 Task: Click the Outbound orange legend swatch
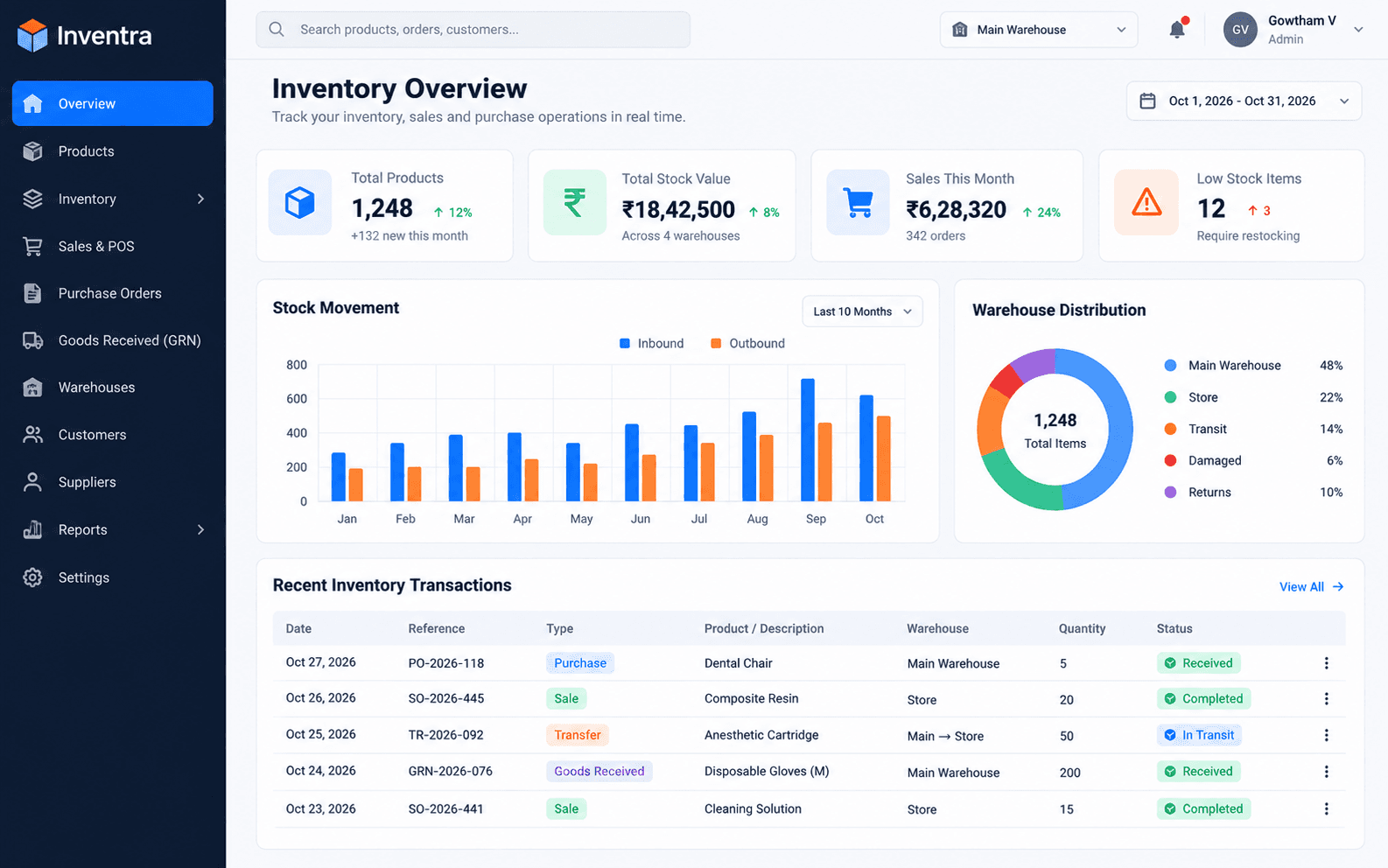[x=716, y=343]
